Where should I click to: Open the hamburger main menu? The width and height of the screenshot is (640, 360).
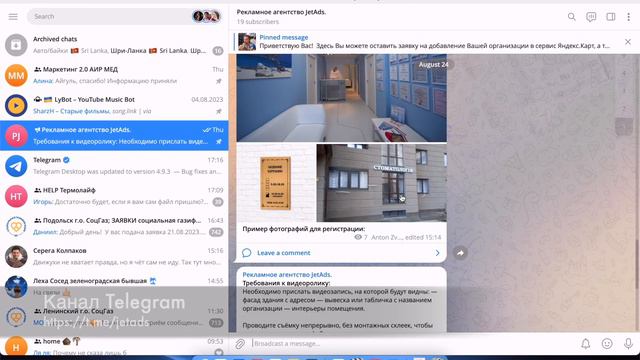[x=13, y=16]
